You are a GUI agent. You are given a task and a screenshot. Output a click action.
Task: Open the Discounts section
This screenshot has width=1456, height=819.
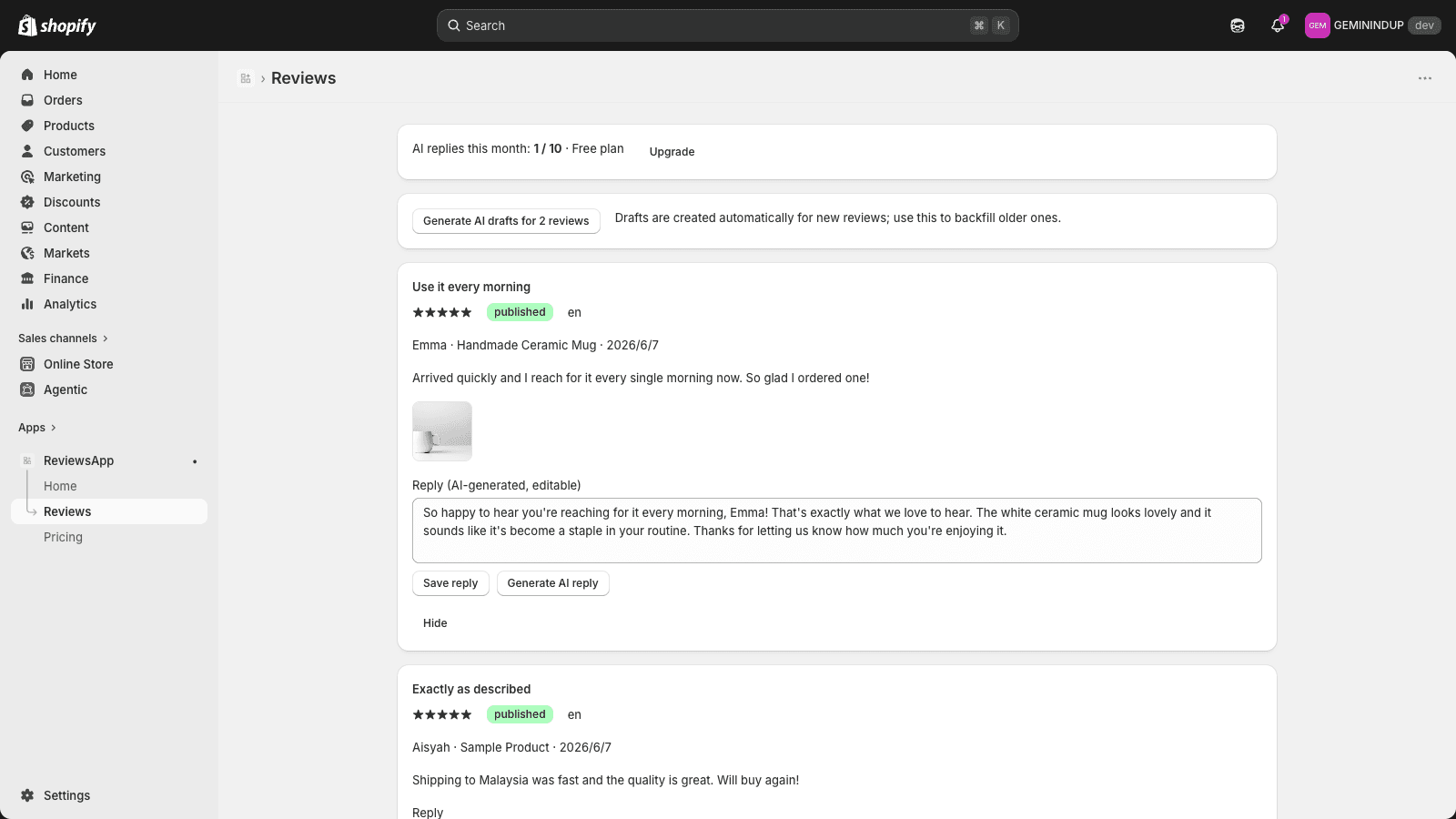(x=109, y=202)
